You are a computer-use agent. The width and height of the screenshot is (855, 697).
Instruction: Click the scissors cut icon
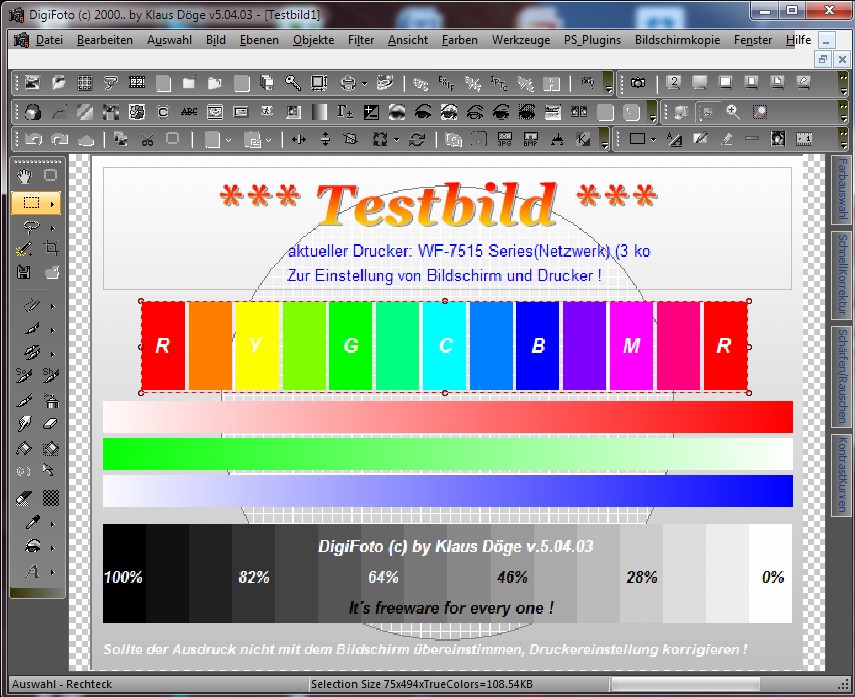click(x=147, y=140)
